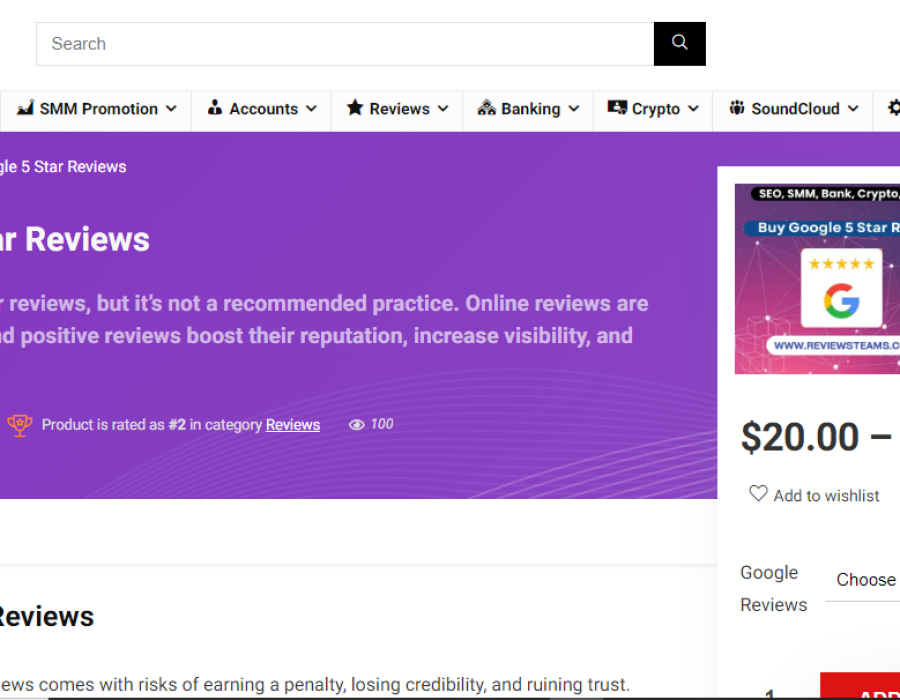Focus the Search text field
The image size is (900, 700).
345,44
